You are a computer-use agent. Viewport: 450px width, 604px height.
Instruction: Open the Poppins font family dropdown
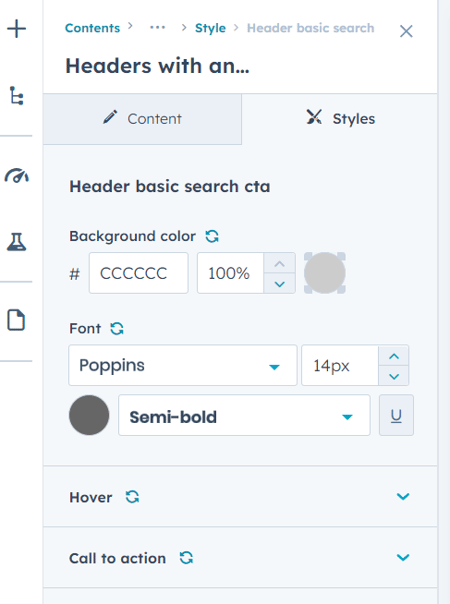pos(183,365)
